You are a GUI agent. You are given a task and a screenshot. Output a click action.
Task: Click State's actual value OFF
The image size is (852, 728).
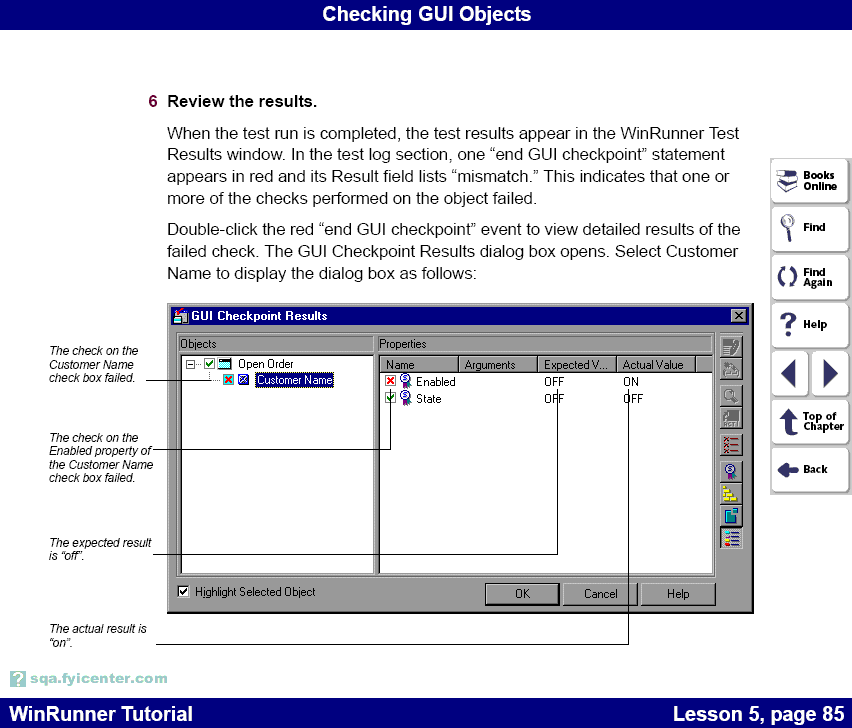(633, 398)
